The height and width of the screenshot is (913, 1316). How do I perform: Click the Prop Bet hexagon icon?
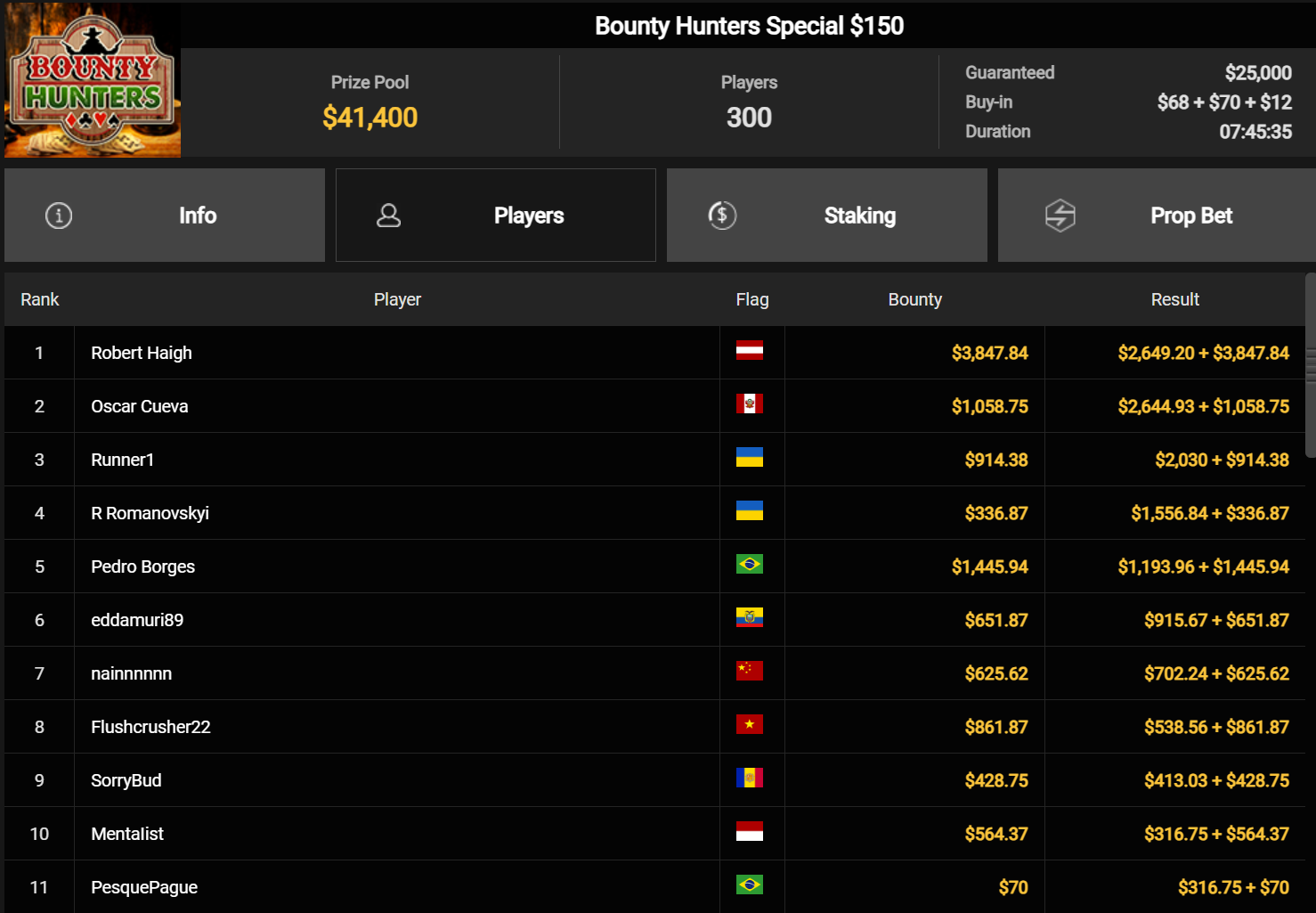pos(1060,216)
